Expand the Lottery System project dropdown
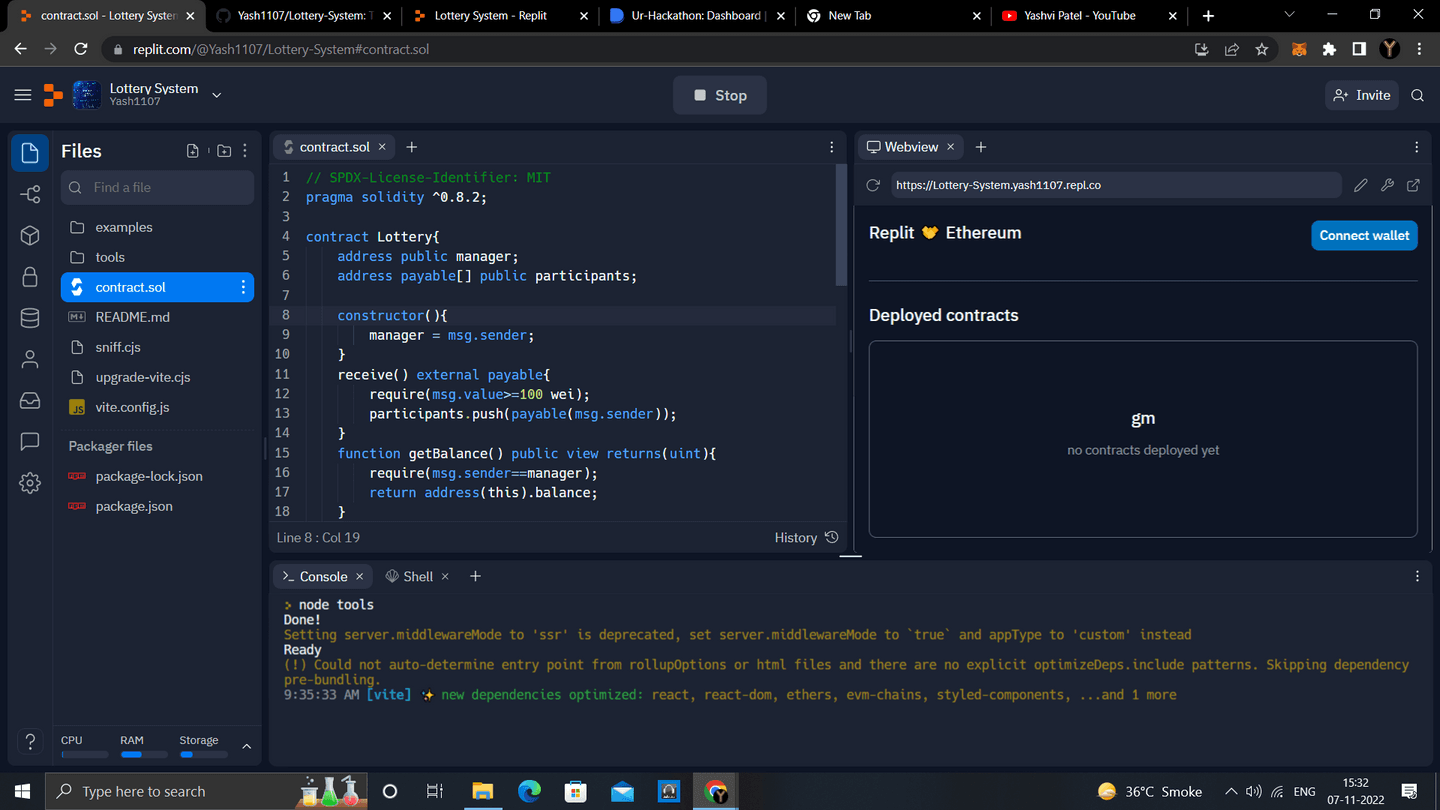The width and height of the screenshot is (1440, 810). [x=217, y=95]
